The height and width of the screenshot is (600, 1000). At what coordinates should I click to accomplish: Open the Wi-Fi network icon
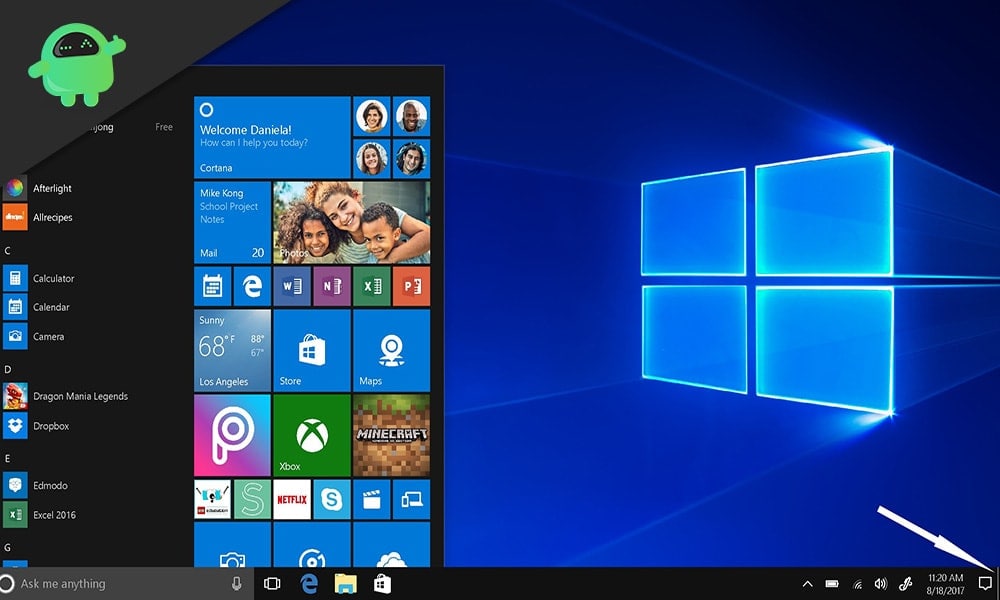coord(858,584)
